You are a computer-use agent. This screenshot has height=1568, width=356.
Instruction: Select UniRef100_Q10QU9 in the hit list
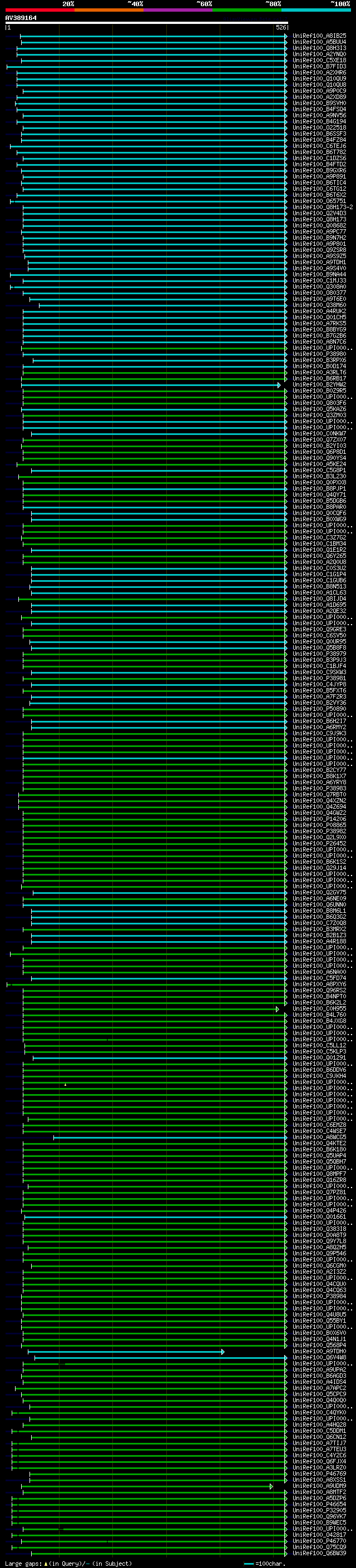click(319, 78)
